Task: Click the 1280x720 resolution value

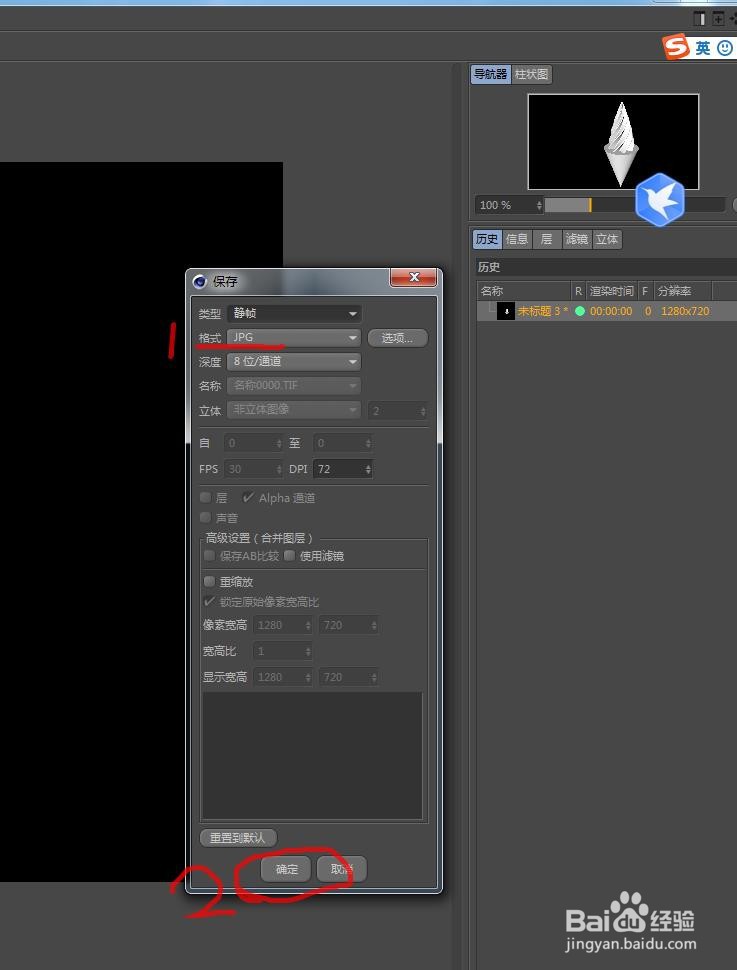Action: point(685,311)
